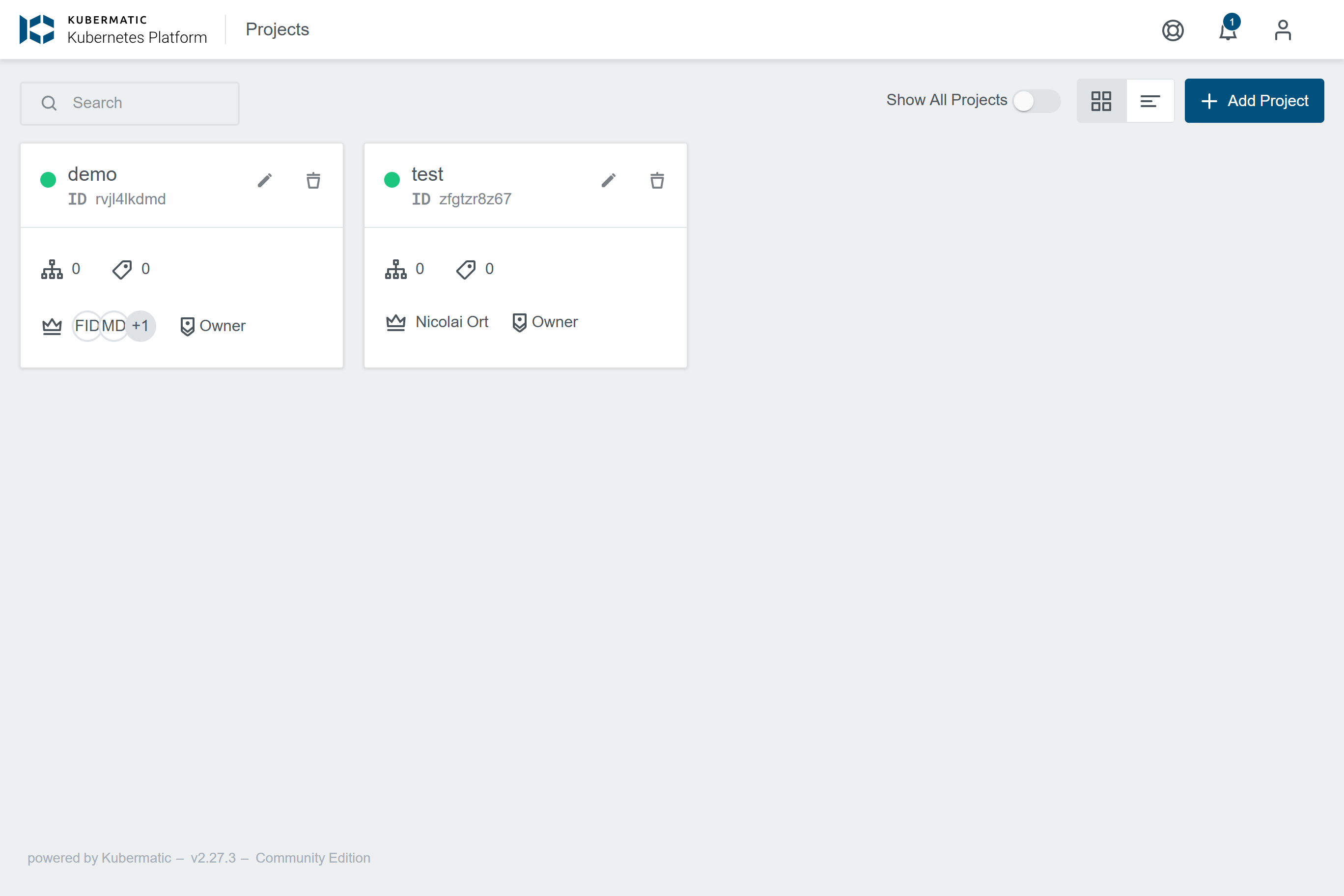Screen dimensions: 1344x896
Task: Enable Show All Projects toggle
Action: coord(1036,101)
